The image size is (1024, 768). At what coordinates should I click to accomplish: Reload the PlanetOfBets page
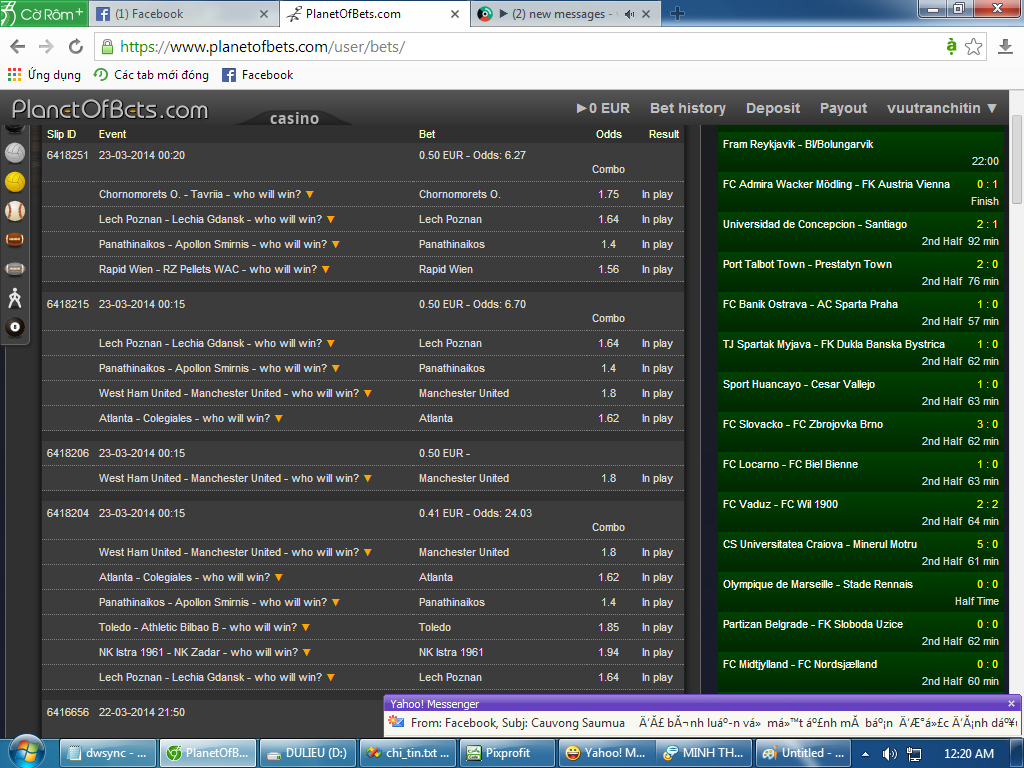76,46
